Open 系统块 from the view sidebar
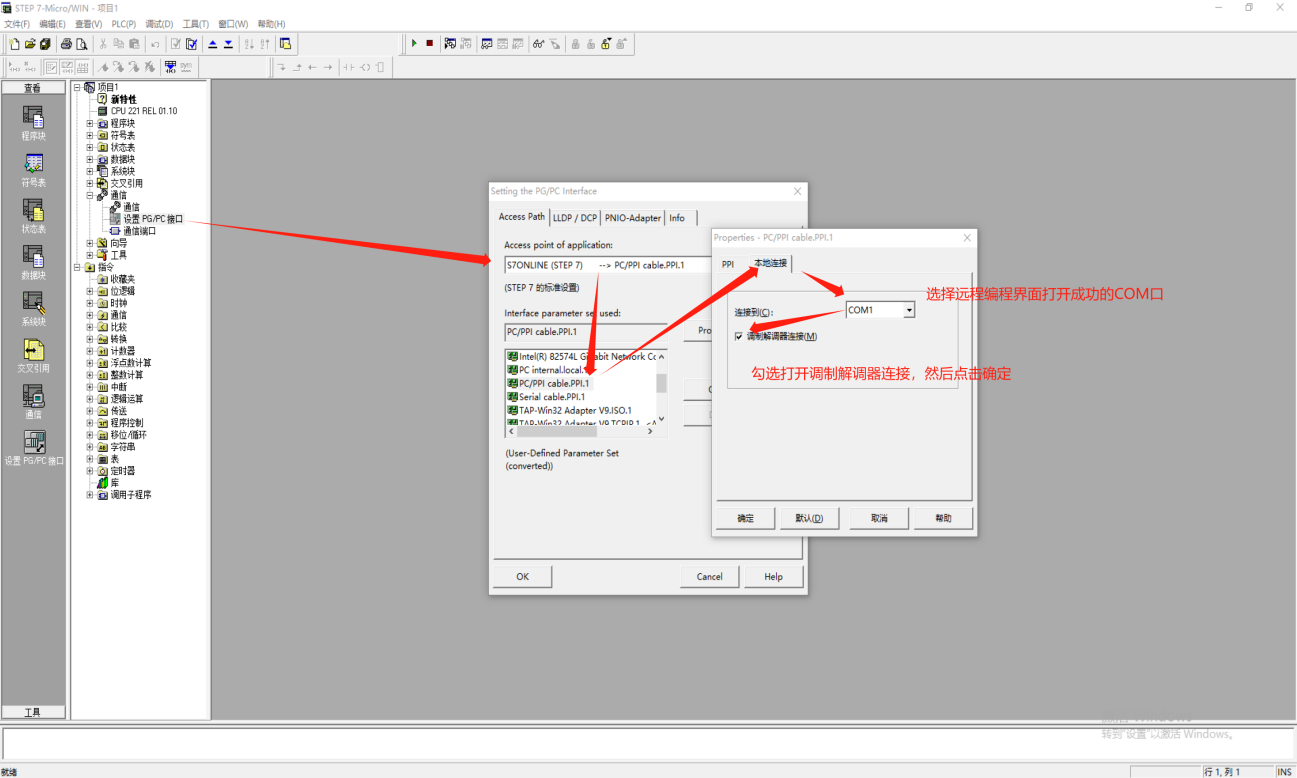The height and width of the screenshot is (778, 1297). tap(33, 308)
